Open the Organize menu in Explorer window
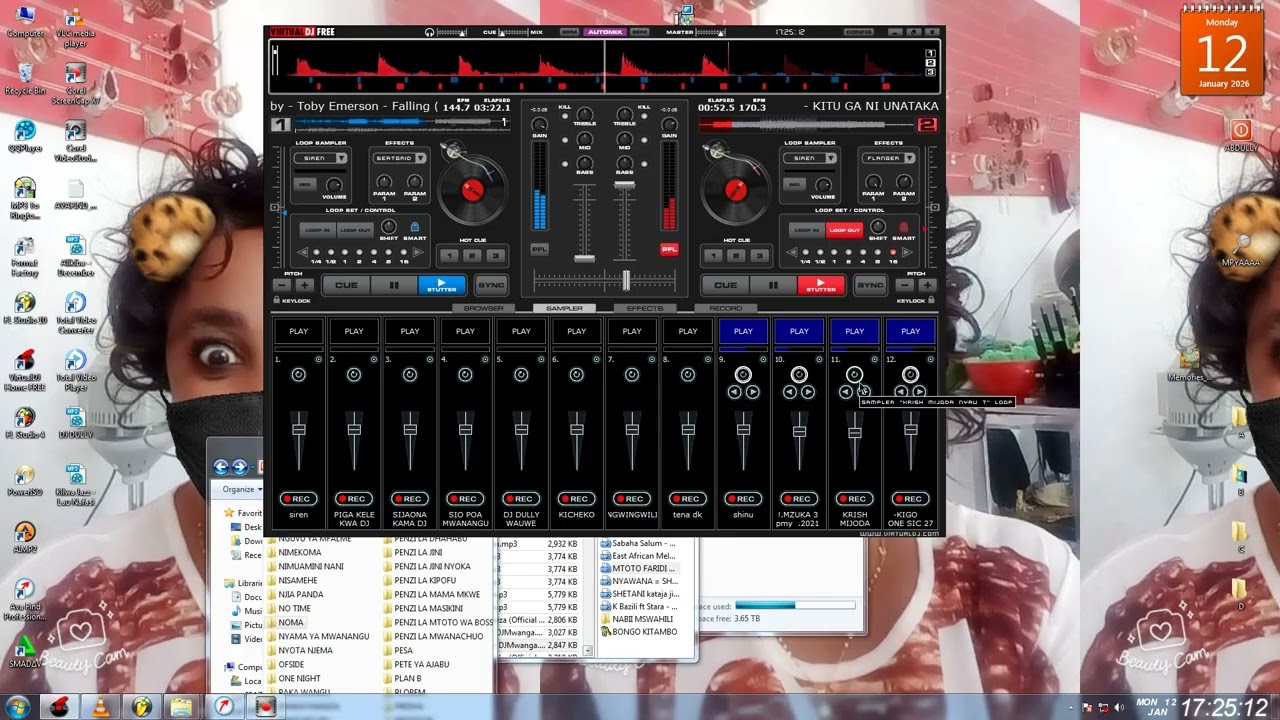1280x720 pixels. click(x=241, y=489)
